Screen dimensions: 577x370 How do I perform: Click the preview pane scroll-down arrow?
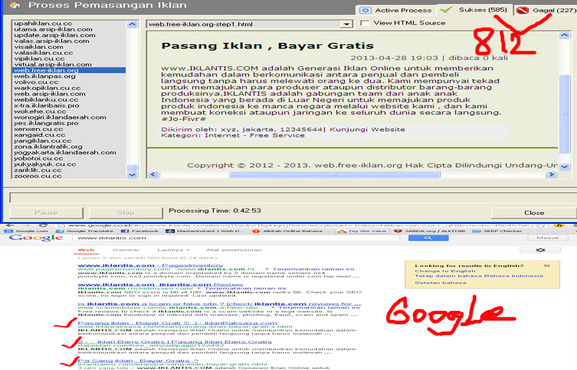coord(564,167)
